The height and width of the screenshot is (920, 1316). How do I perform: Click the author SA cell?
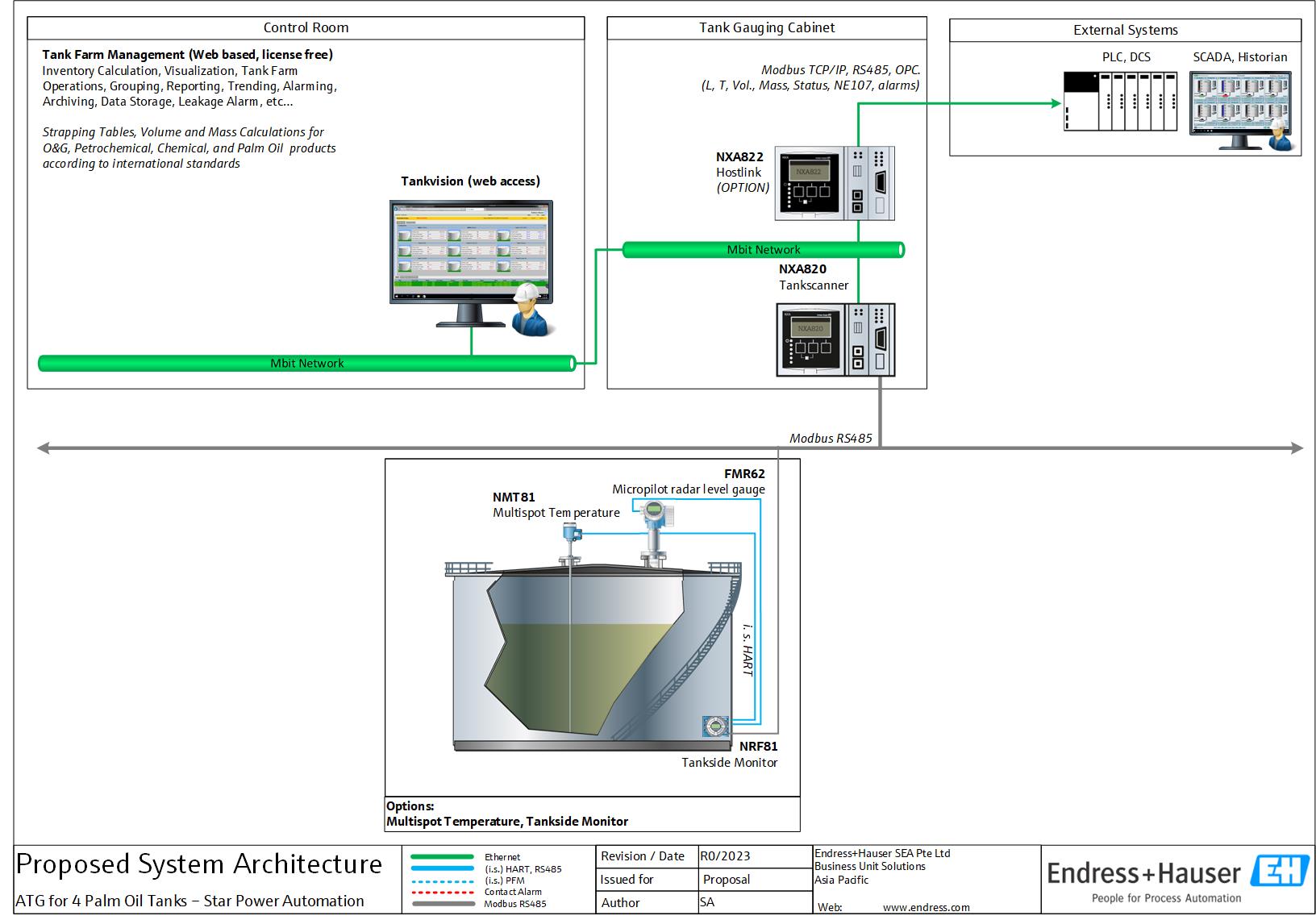coord(754,902)
